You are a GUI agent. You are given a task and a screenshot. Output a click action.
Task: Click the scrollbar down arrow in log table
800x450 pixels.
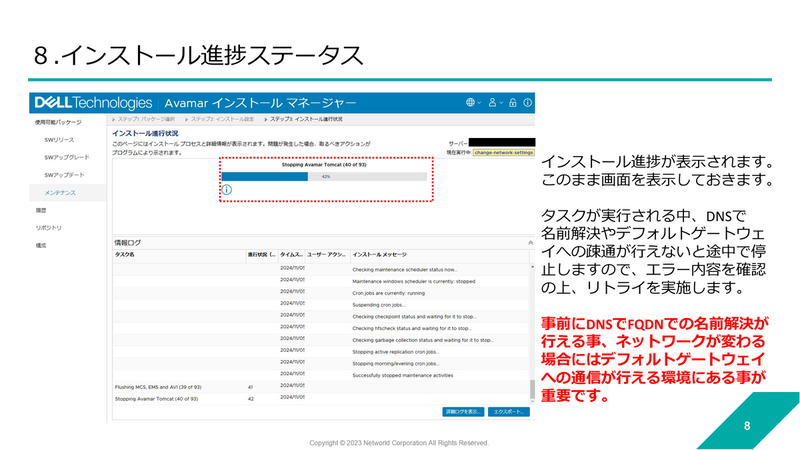click(x=532, y=402)
